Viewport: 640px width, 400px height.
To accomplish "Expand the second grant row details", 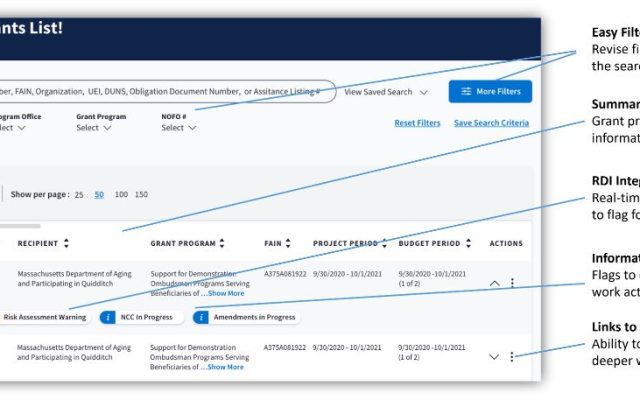I will [x=494, y=357].
